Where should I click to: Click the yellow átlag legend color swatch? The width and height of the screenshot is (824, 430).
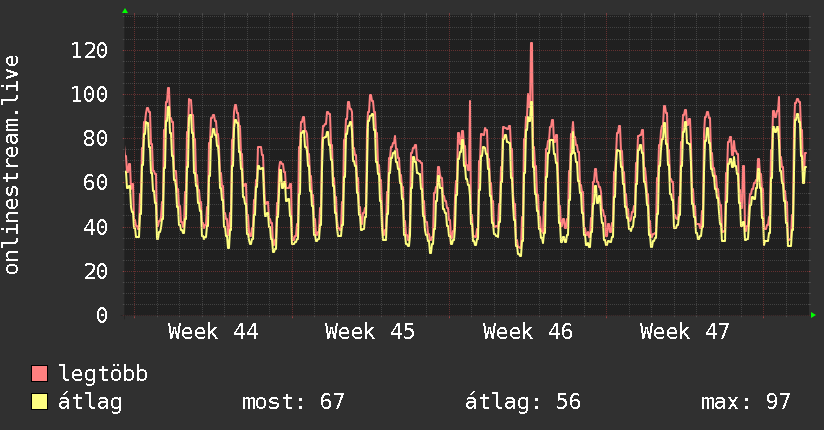tap(39, 401)
